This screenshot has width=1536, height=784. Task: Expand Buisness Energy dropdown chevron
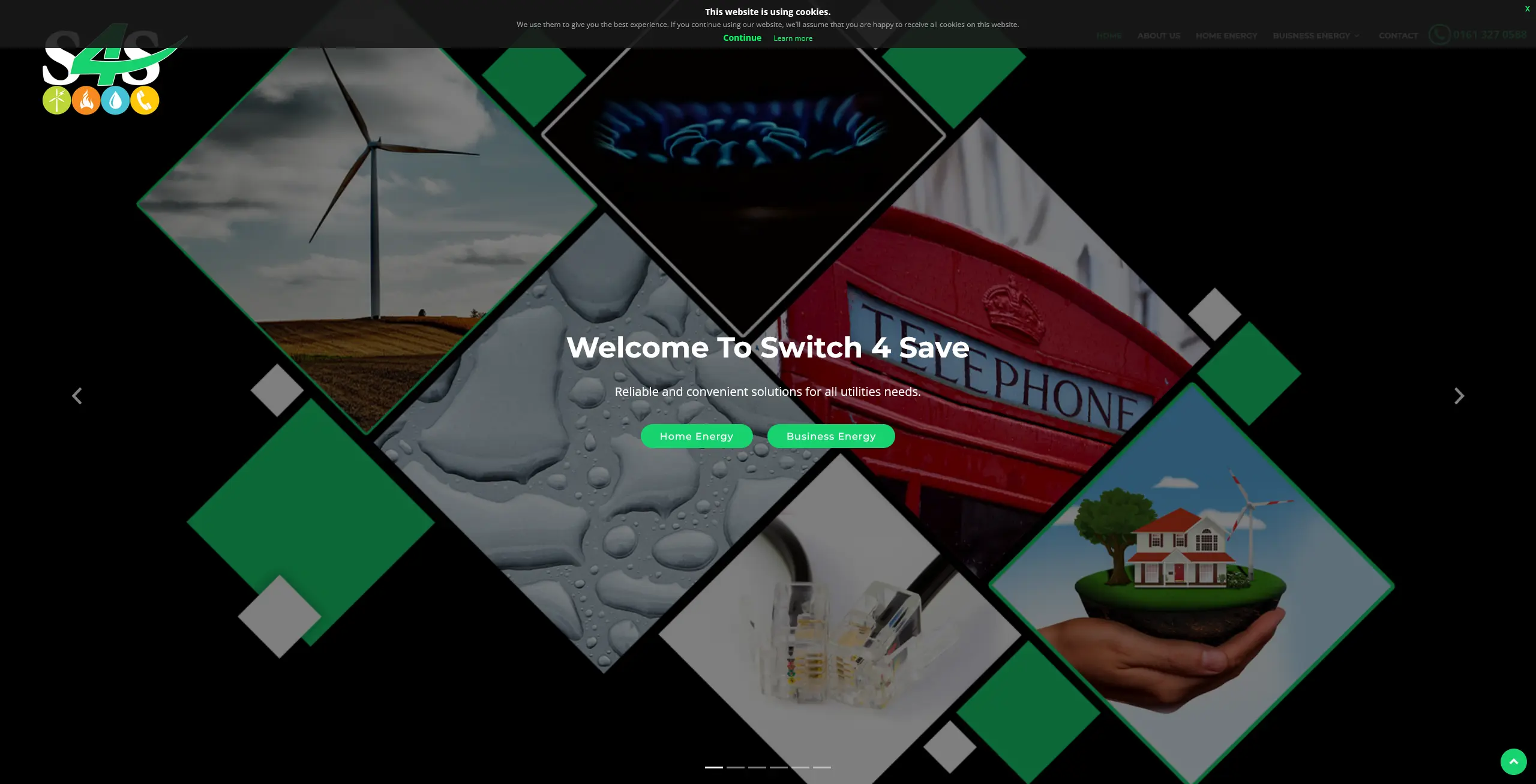1357,36
